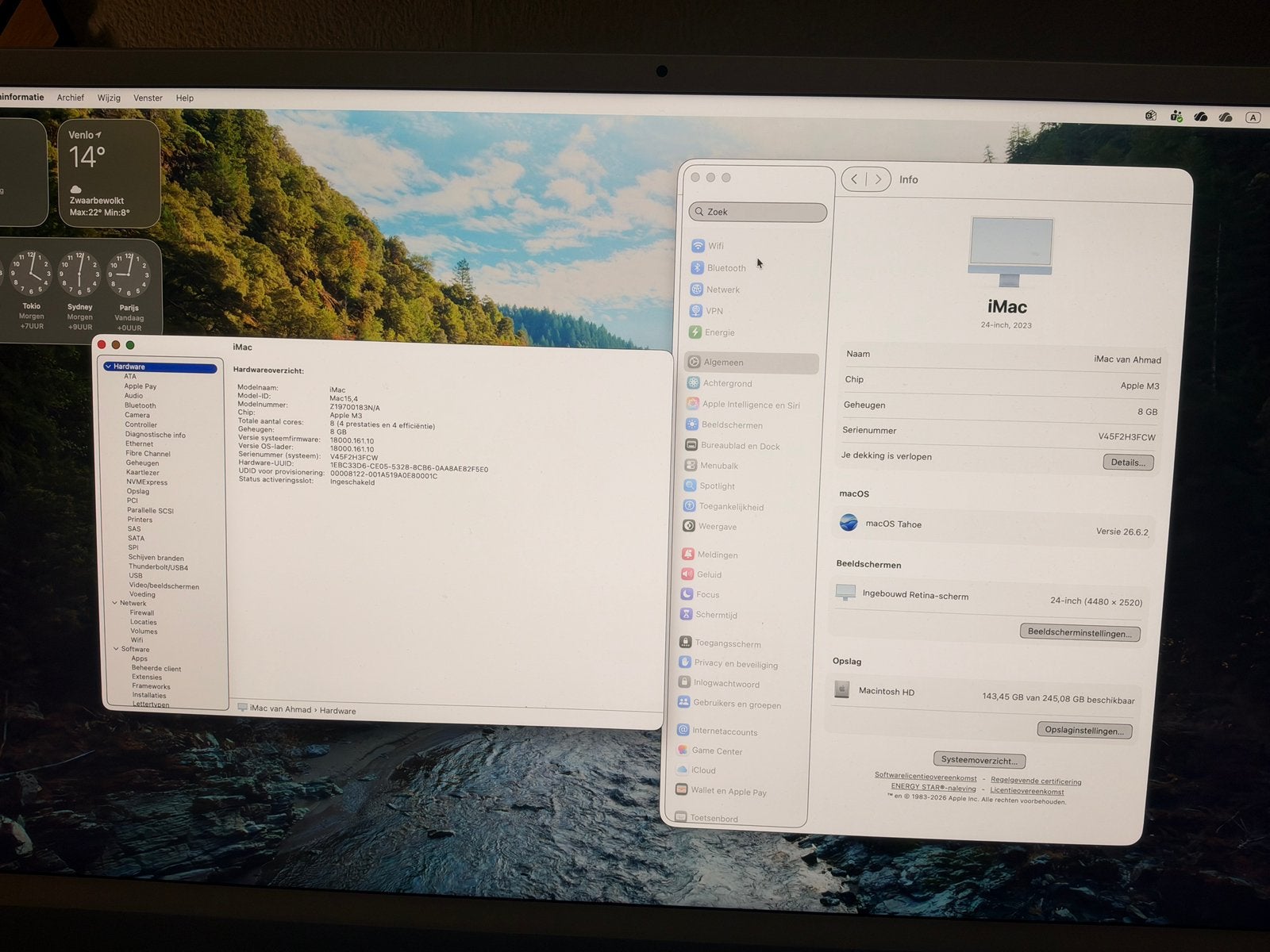
Task: Select Algemeen in the Settings sidebar
Action: [x=752, y=363]
